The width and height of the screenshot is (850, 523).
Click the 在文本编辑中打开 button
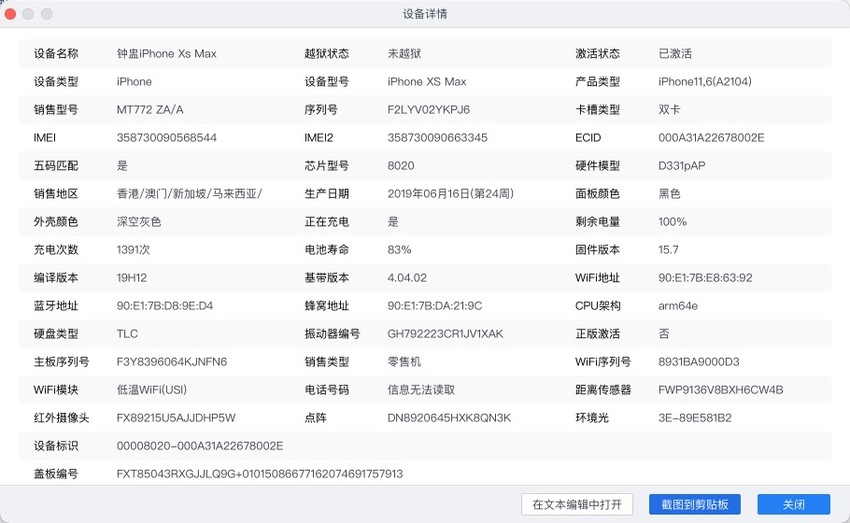(577, 505)
